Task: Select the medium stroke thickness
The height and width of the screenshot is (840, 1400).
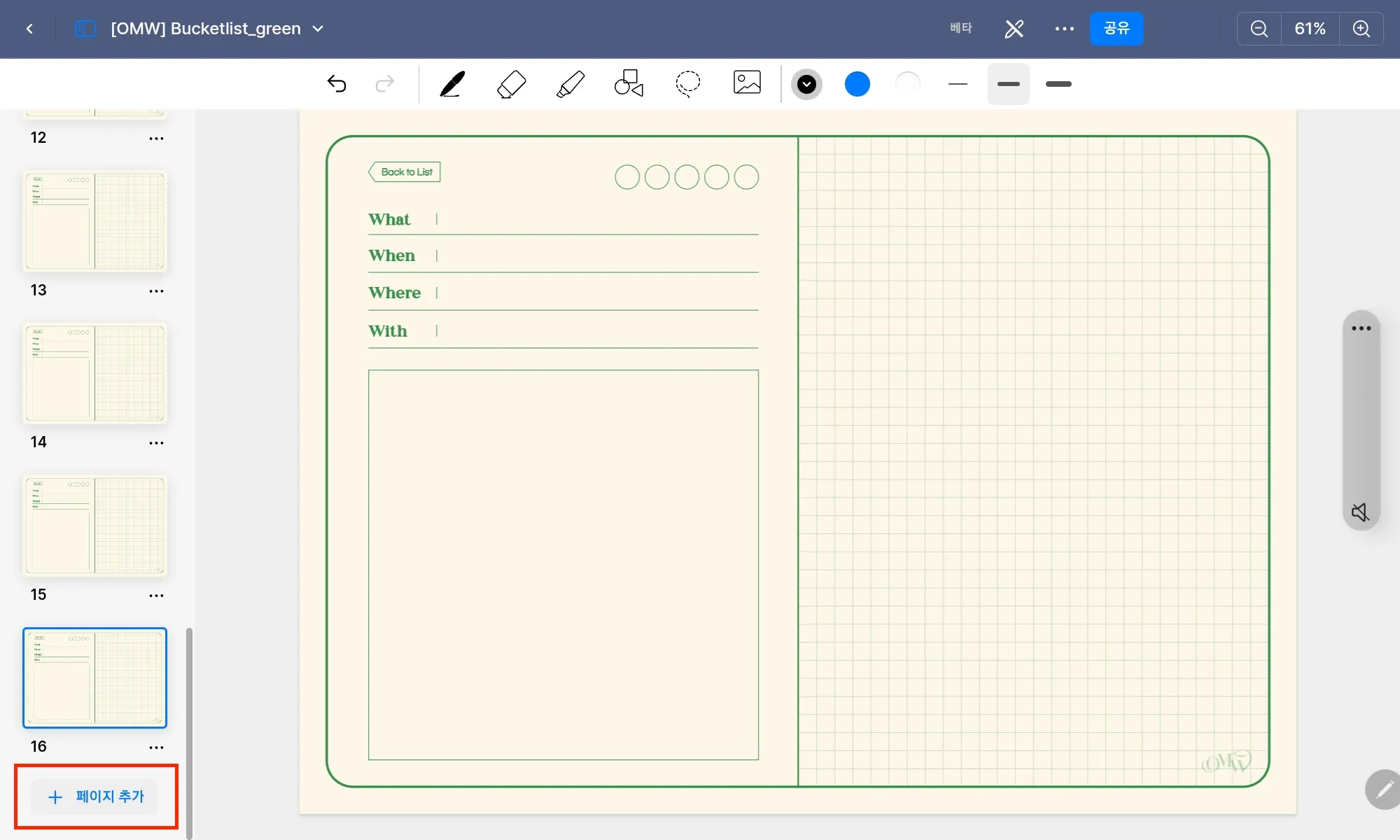Action: click(x=1008, y=84)
